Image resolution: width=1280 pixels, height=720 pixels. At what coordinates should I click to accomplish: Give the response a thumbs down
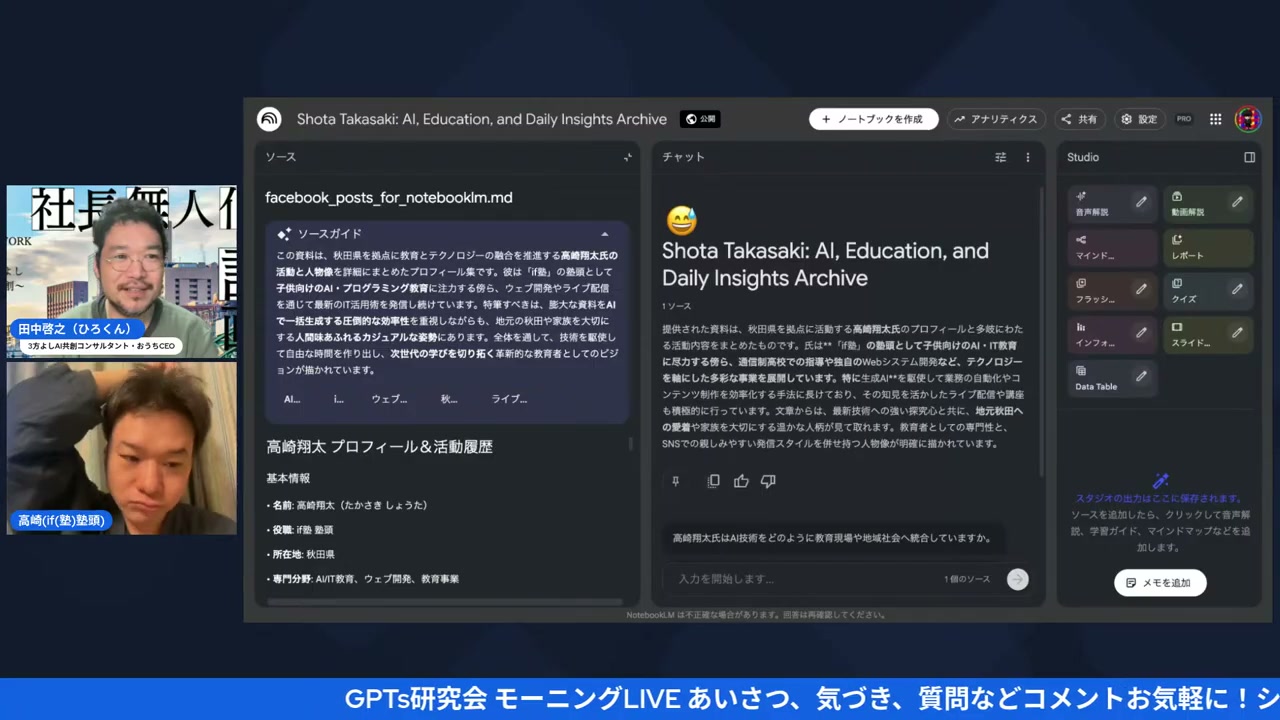(768, 481)
